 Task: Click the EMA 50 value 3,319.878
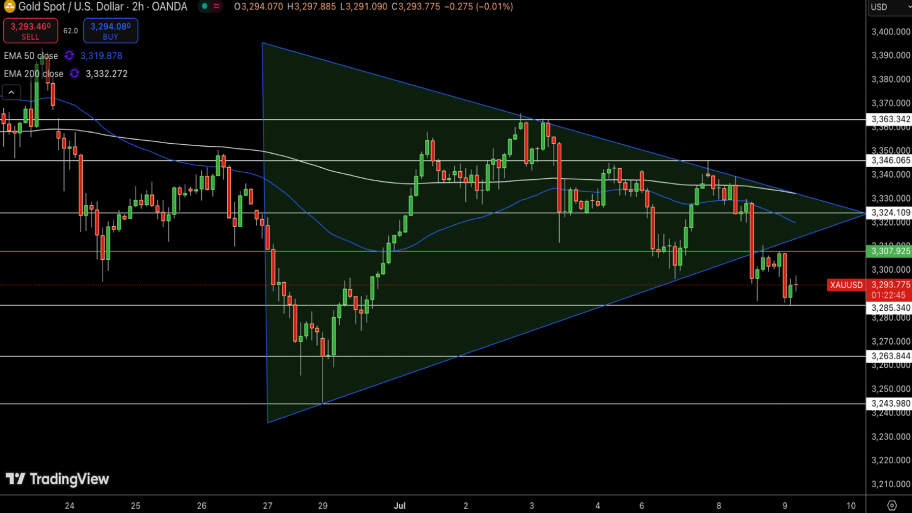pyautogui.click(x=101, y=56)
